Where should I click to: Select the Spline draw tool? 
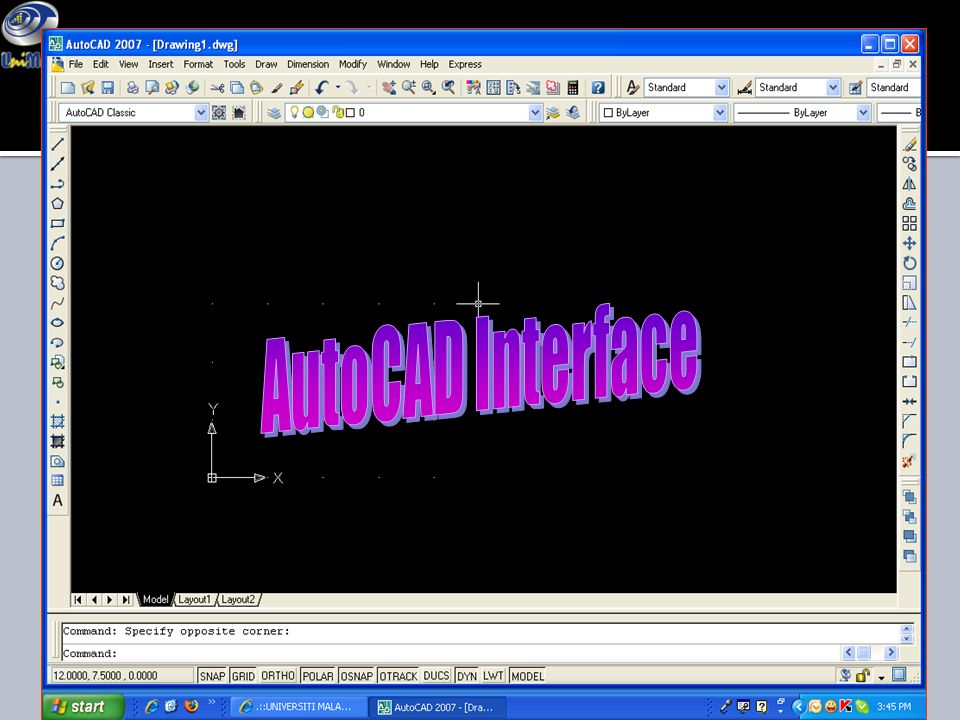pyautogui.click(x=58, y=303)
